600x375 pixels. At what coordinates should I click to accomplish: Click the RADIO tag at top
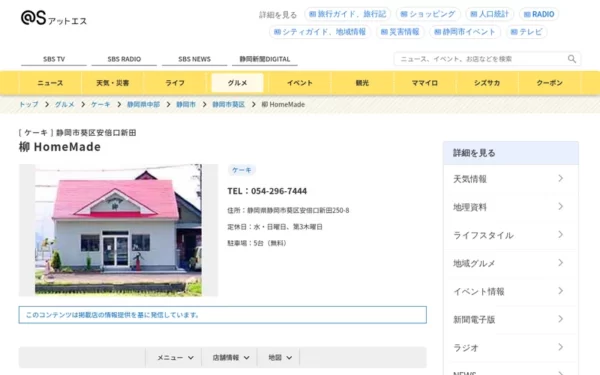tap(539, 14)
